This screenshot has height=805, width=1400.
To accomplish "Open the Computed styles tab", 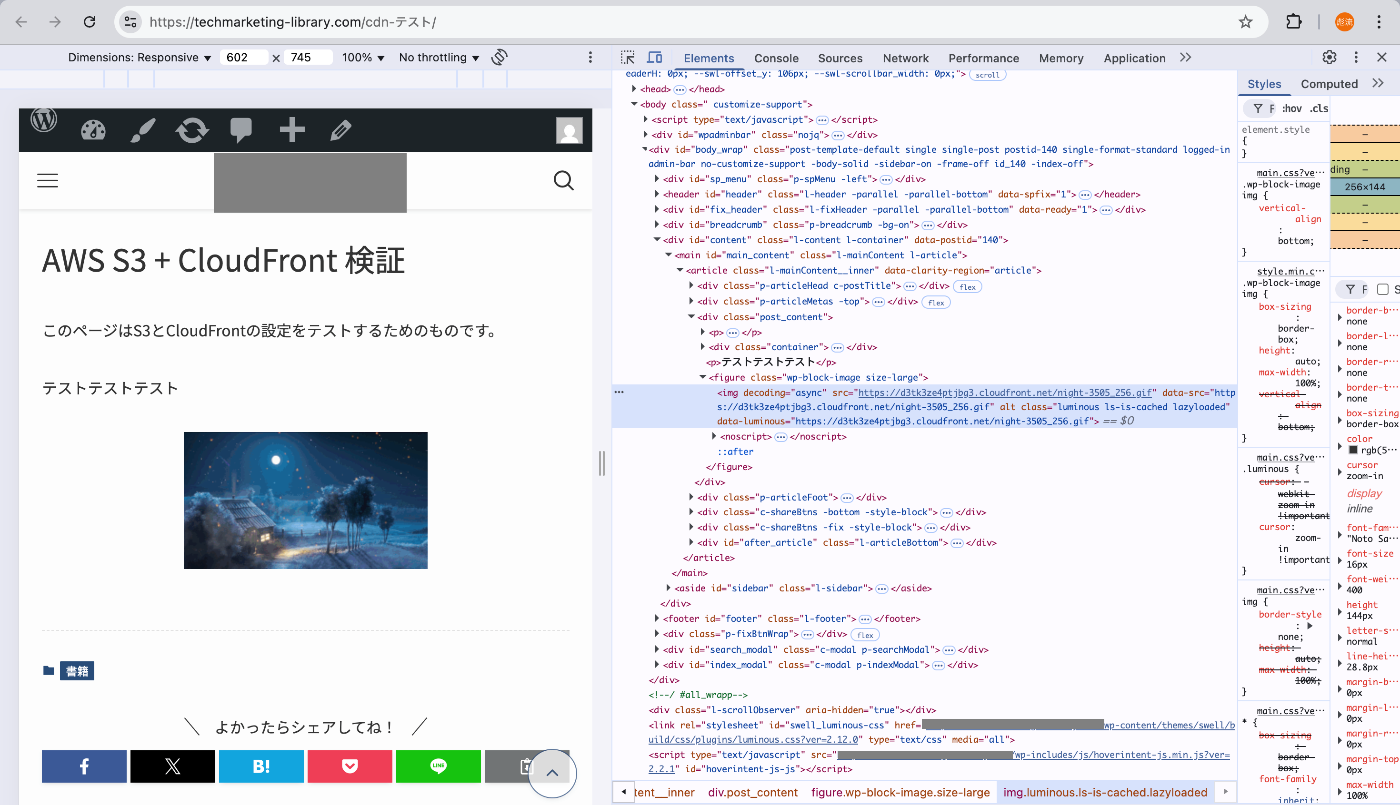I will tap(1329, 84).
